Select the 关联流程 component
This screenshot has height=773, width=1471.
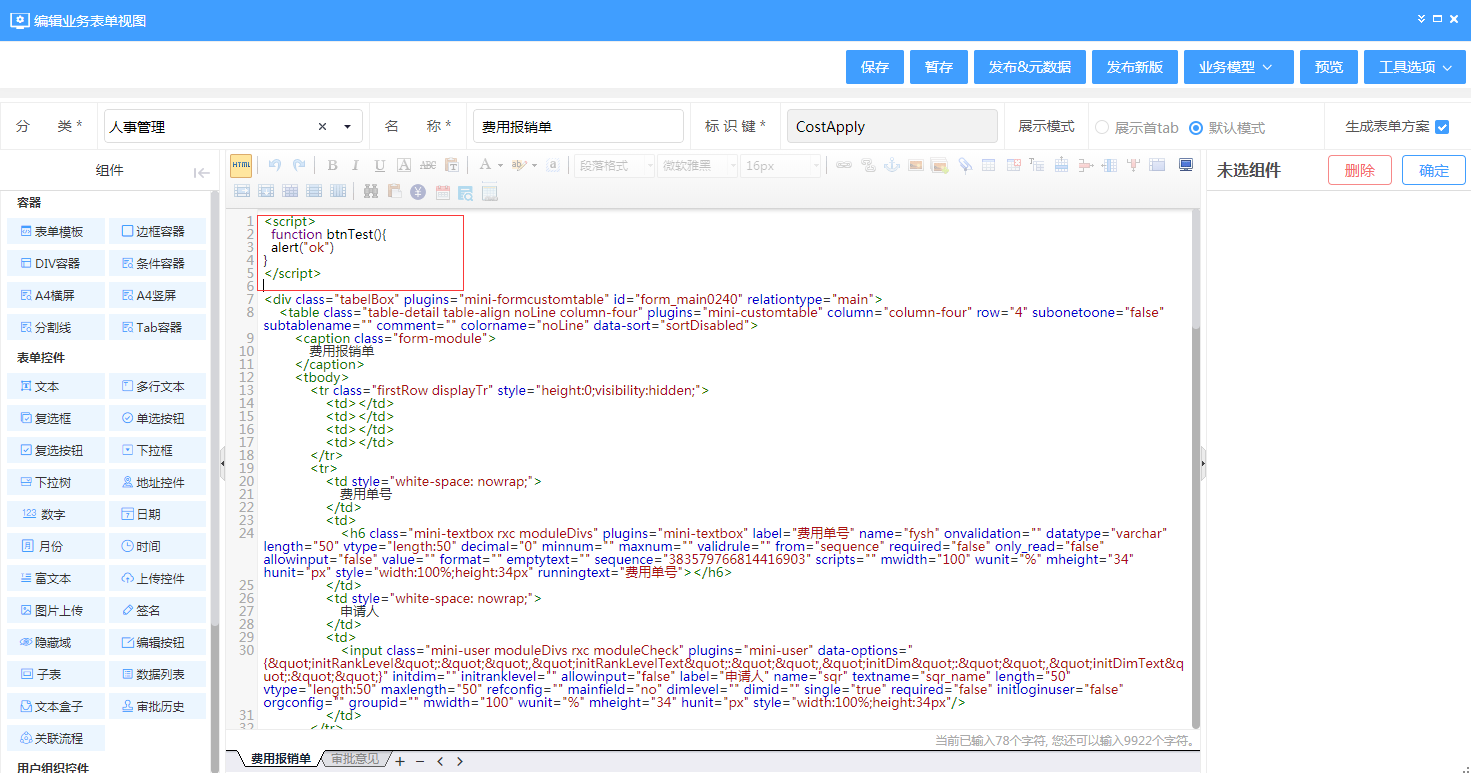pos(56,738)
